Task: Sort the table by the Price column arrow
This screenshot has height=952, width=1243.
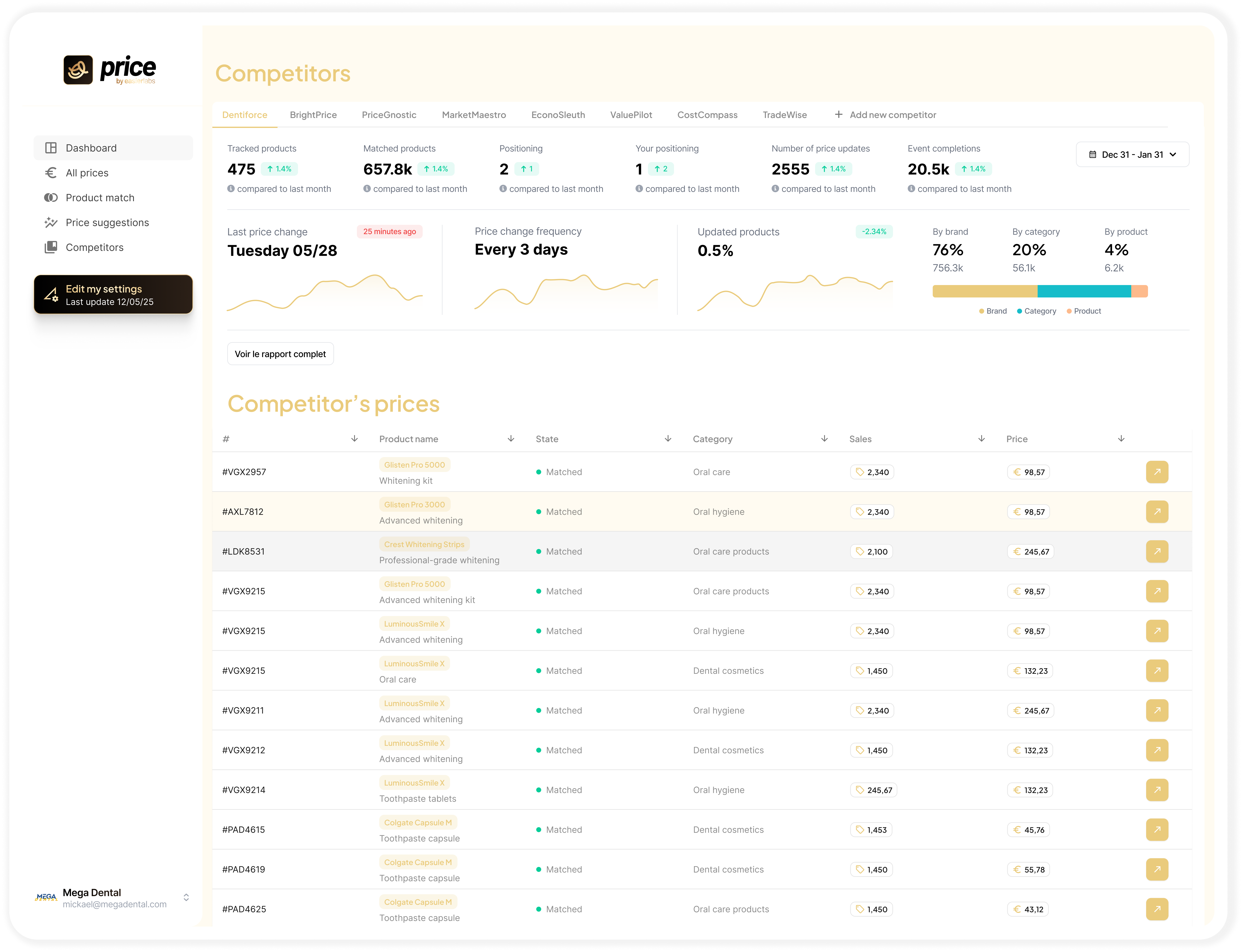Action: tap(1121, 439)
